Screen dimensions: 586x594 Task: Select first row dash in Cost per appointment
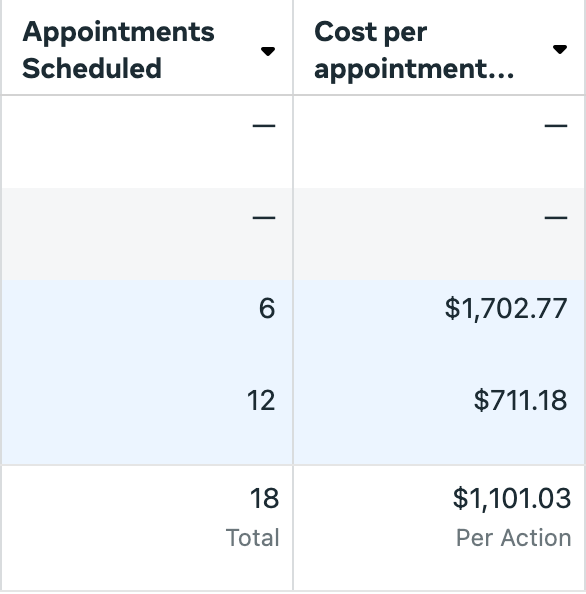[556, 125]
